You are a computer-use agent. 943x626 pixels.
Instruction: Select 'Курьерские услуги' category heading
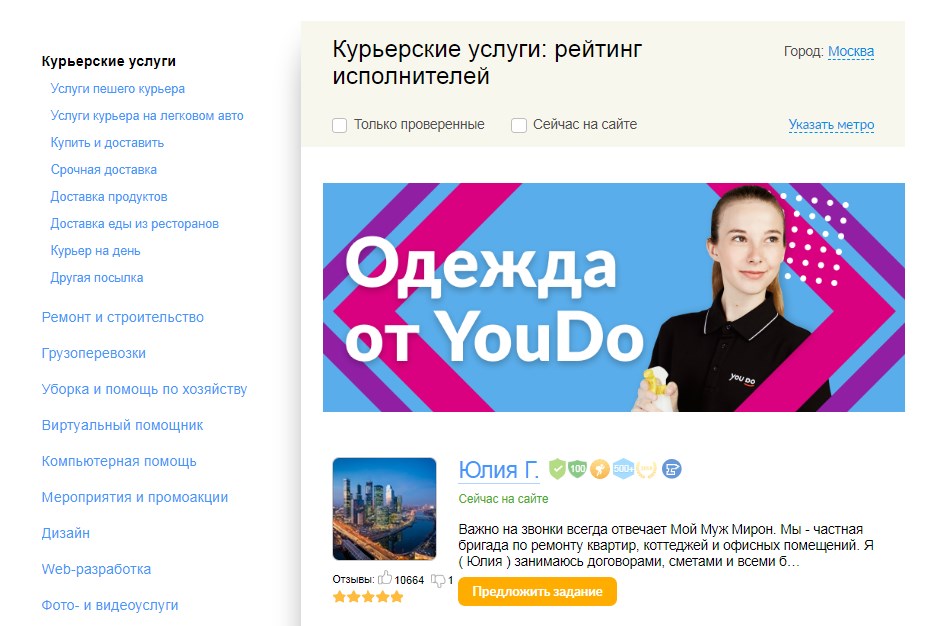pyautogui.click(x=109, y=61)
